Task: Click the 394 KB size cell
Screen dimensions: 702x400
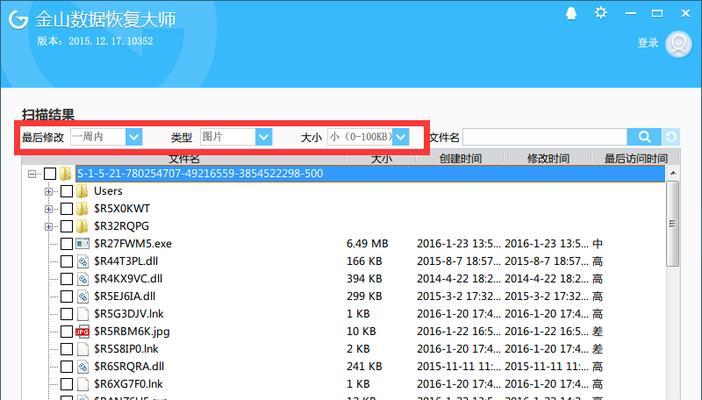Action: (364, 279)
